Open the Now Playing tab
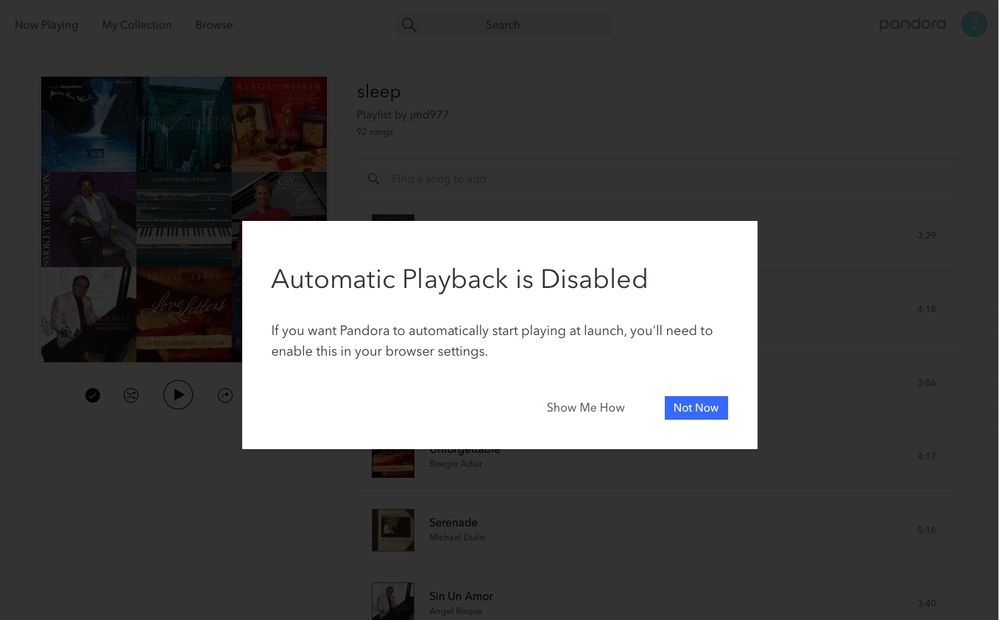The image size is (999, 620). tap(46, 25)
